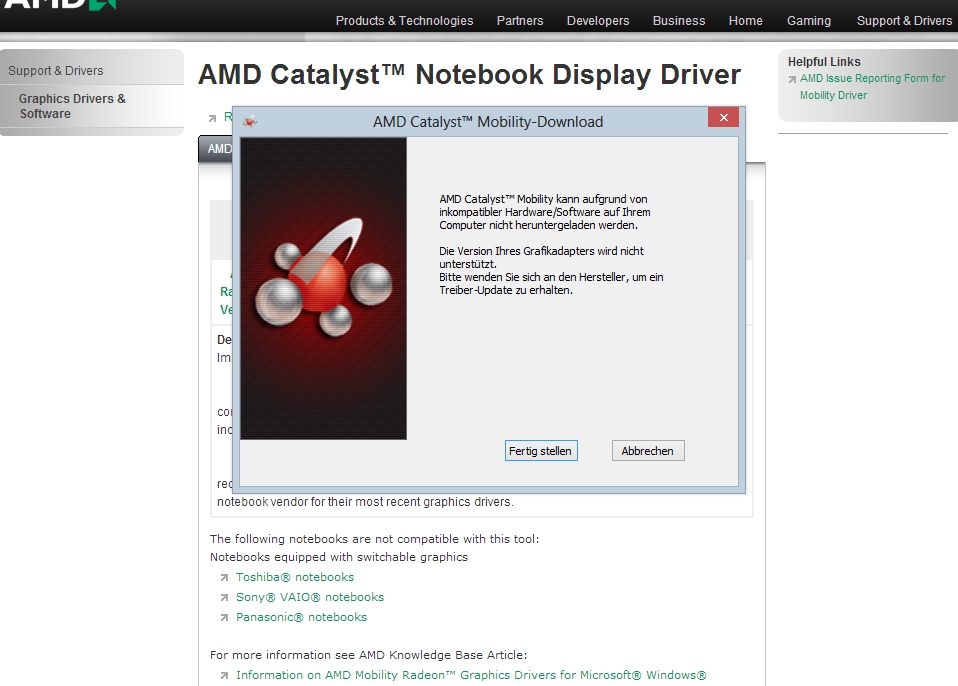958x686 pixels.
Task: Click message 'Die Version Ihres Grafikadapters wird nicht unterstützt'
Action: (x=541, y=257)
